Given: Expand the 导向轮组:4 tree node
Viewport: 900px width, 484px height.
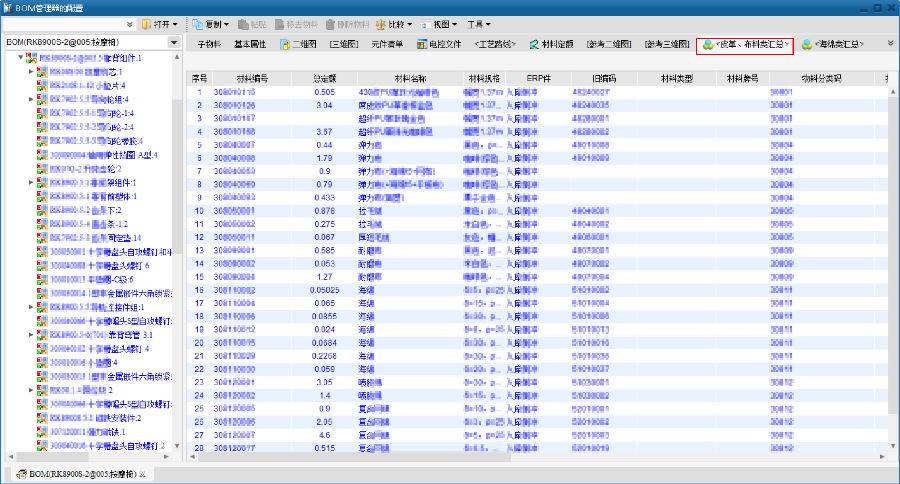Looking at the screenshot, I should [x=30, y=99].
